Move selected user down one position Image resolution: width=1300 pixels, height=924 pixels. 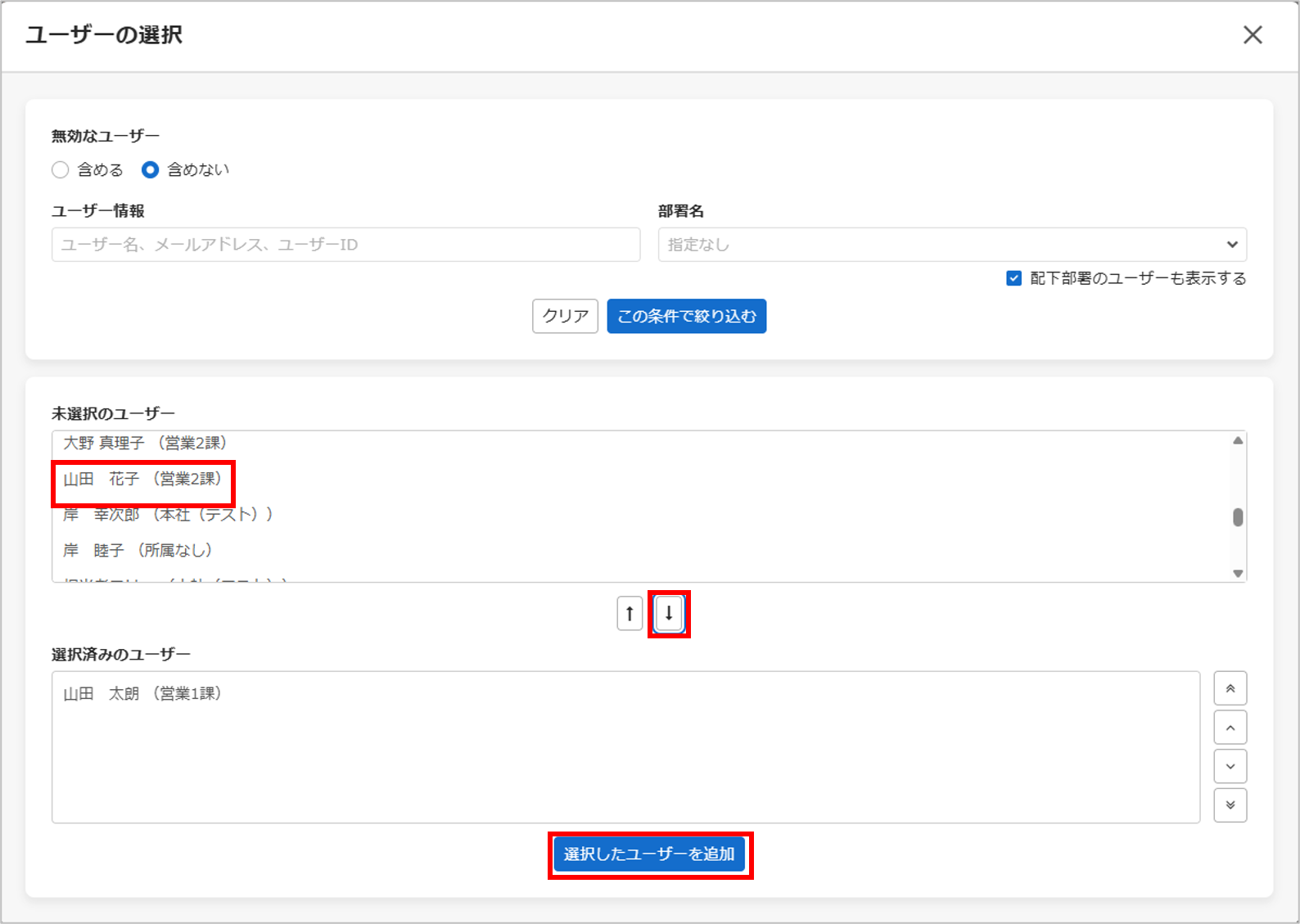click(x=1230, y=767)
